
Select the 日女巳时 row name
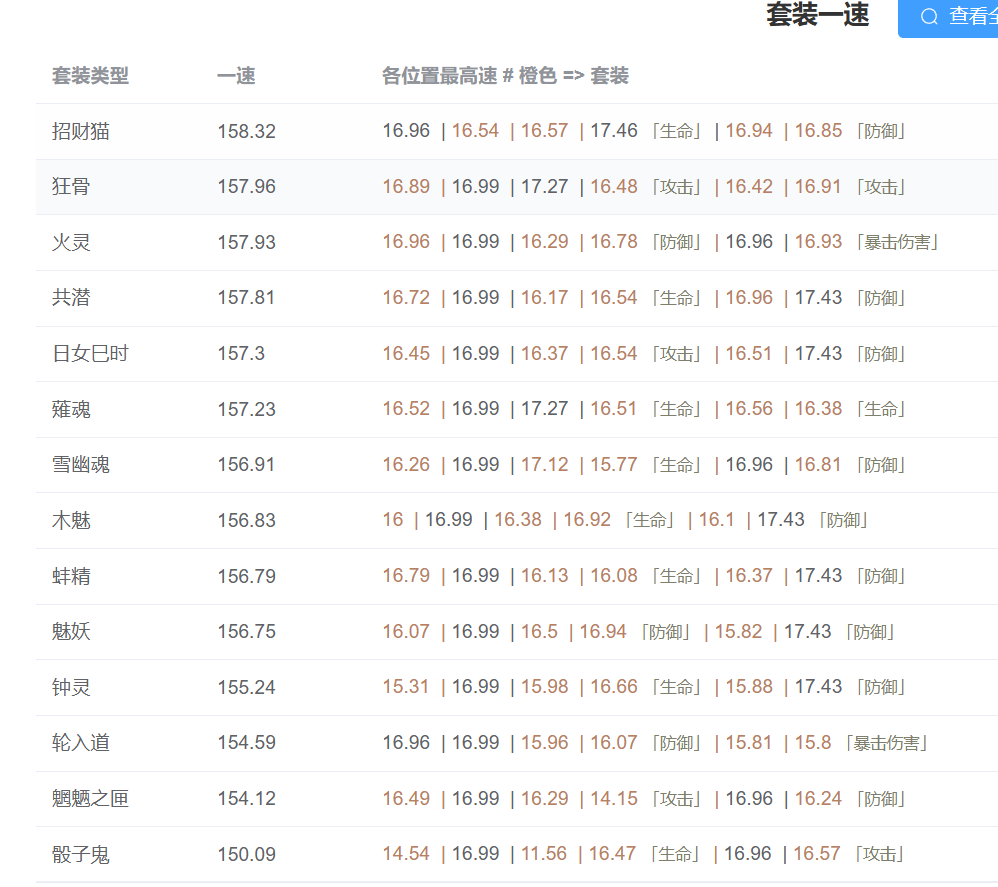(90, 354)
